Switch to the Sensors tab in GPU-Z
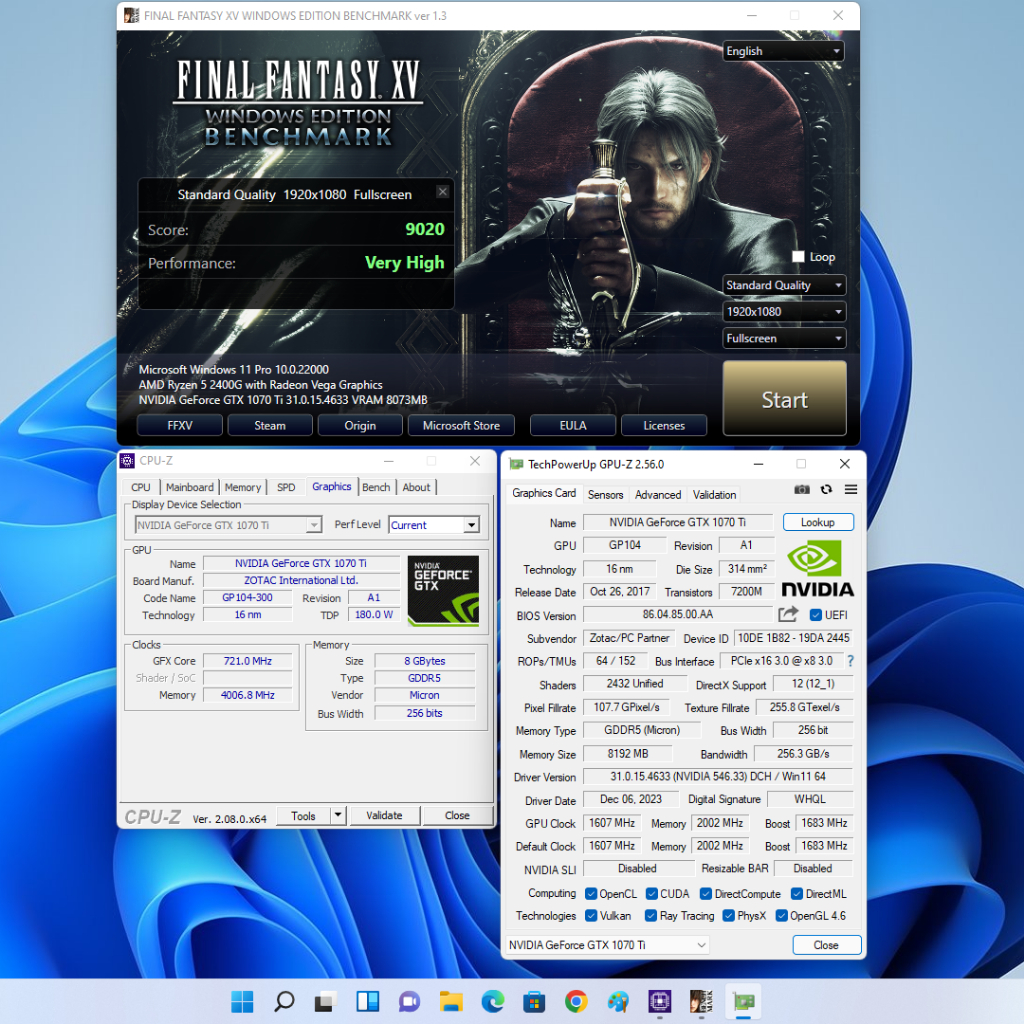 pyautogui.click(x=605, y=494)
